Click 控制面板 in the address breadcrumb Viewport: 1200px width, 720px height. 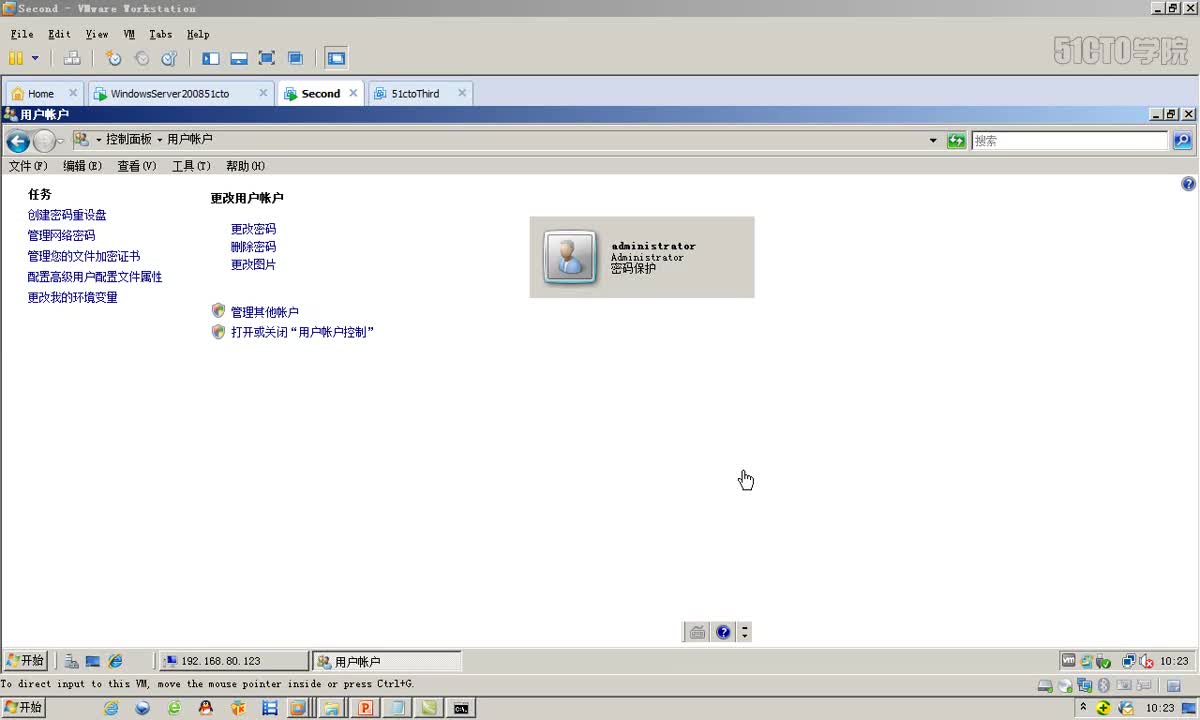(129, 140)
